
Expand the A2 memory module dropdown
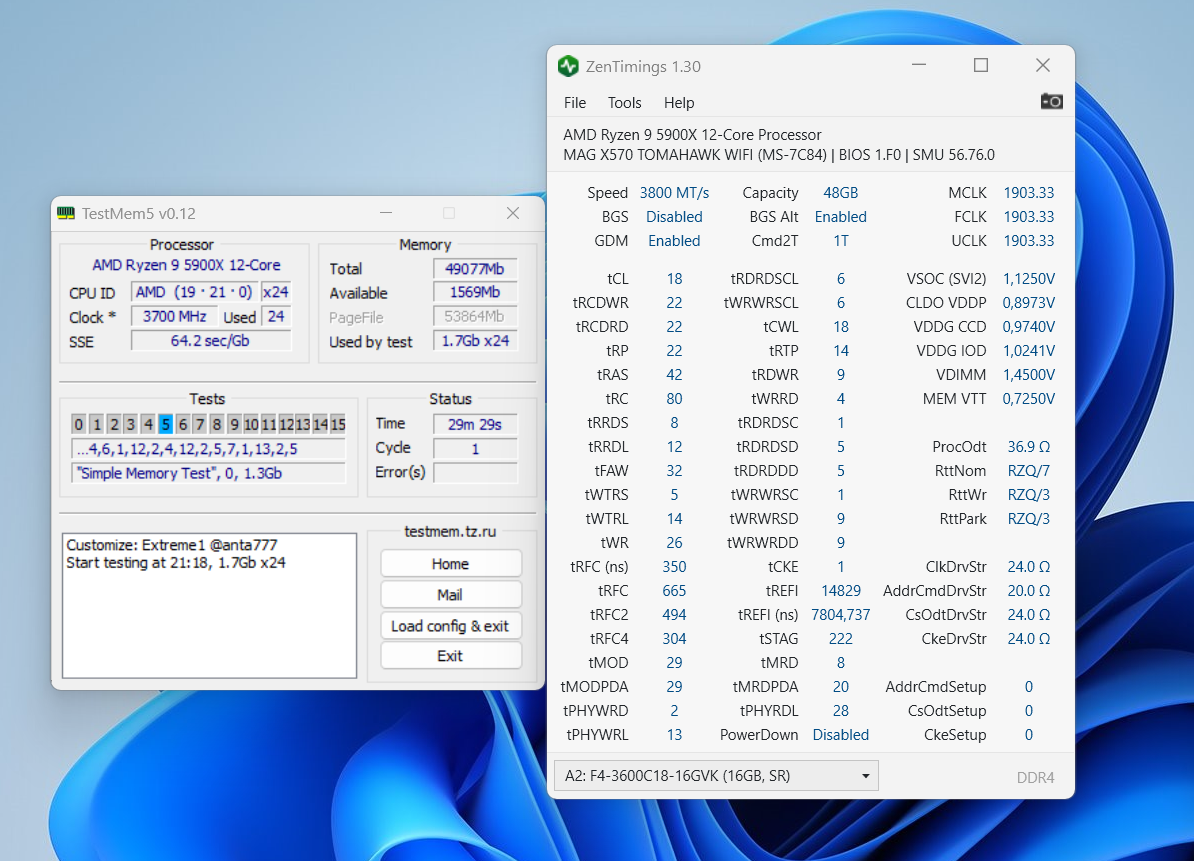click(716, 776)
